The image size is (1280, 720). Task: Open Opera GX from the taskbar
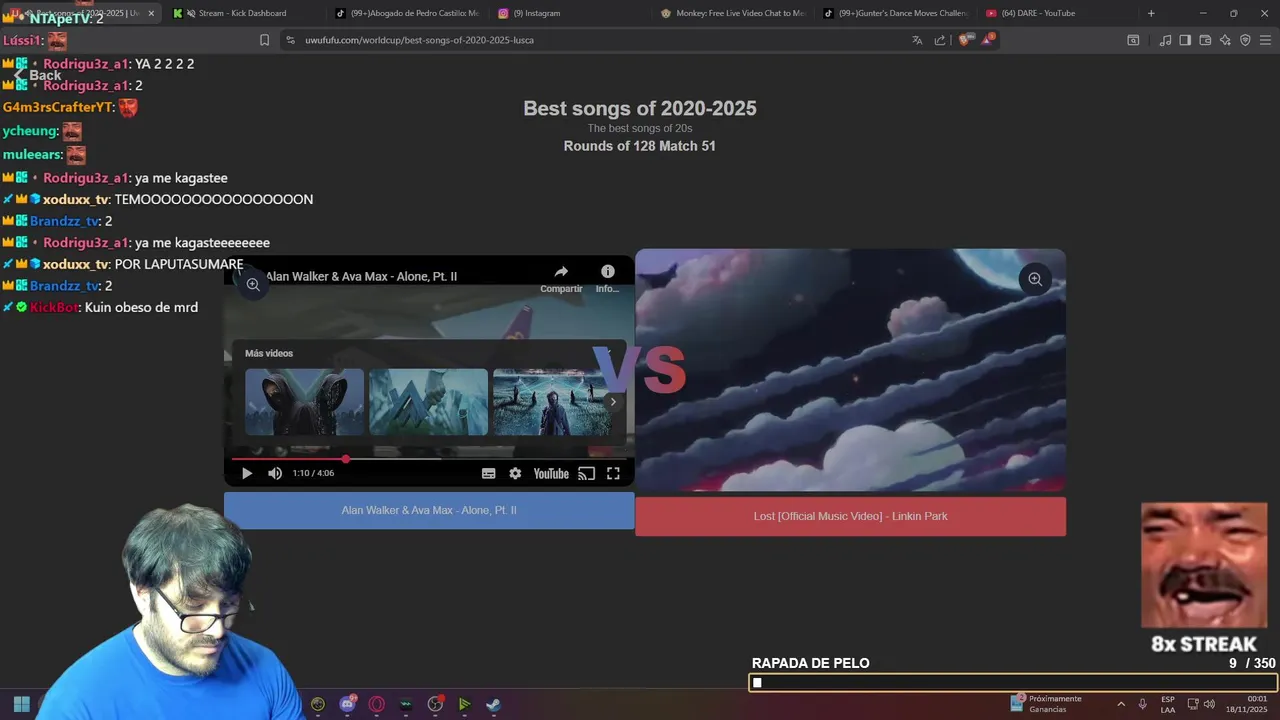click(377, 704)
